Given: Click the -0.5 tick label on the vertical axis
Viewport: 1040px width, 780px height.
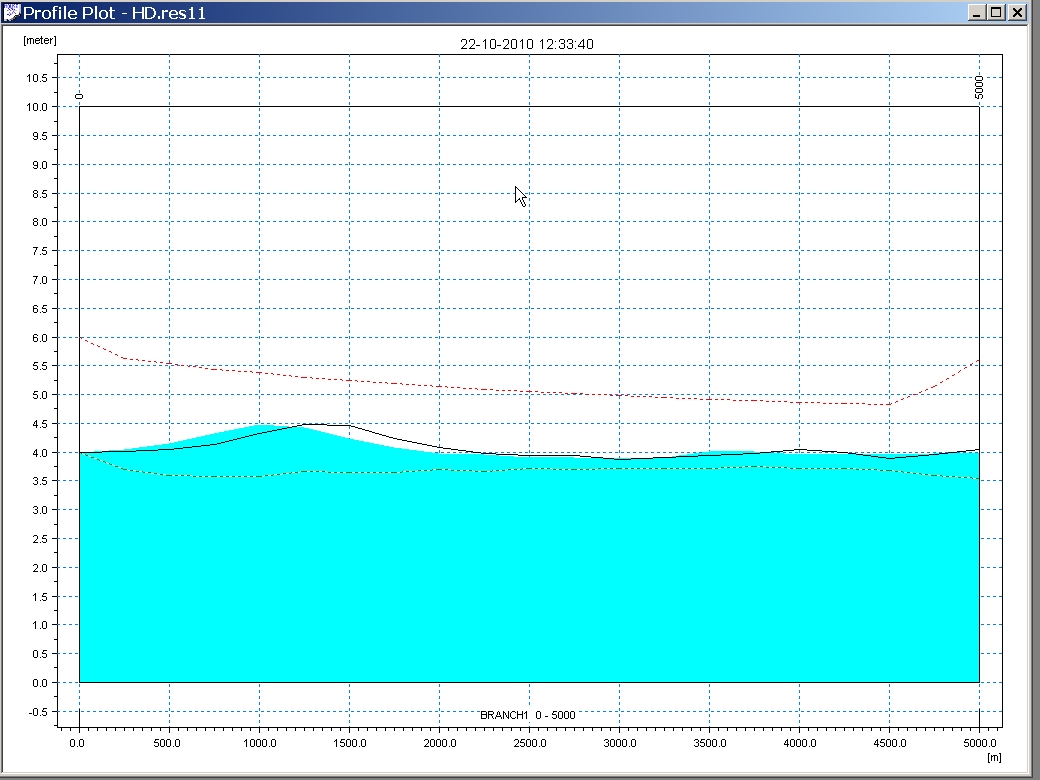Looking at the screenshot, I should pos(38,712).
